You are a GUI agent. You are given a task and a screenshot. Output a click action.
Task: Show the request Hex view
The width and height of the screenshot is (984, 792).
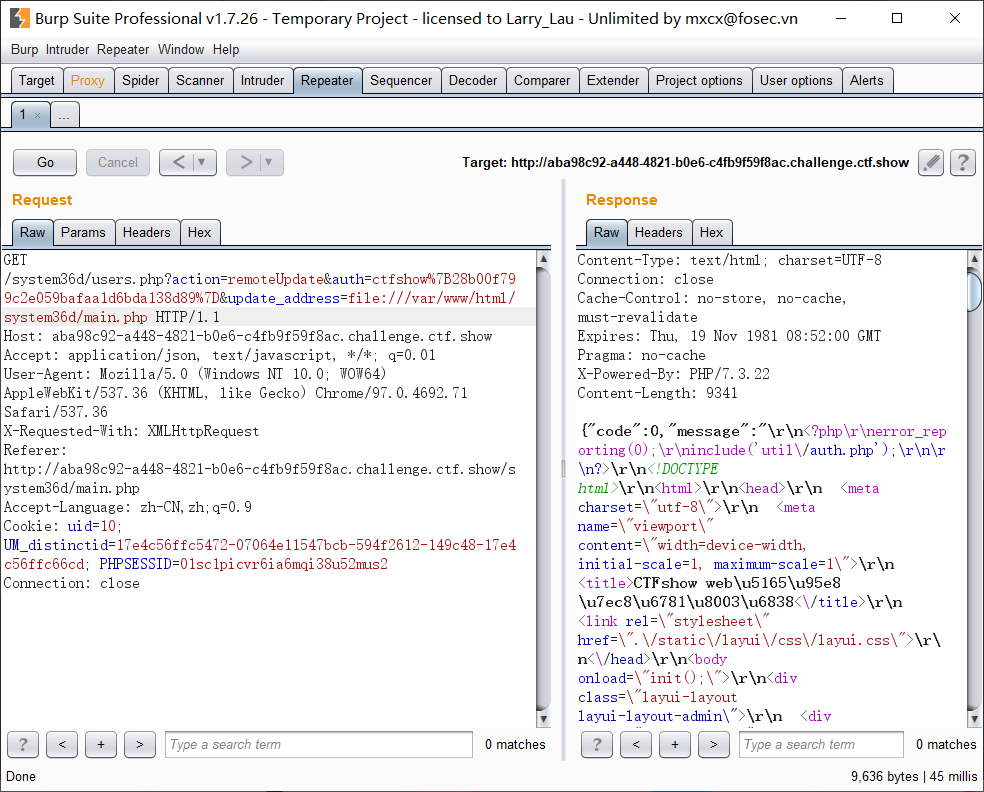coord(200,233)
